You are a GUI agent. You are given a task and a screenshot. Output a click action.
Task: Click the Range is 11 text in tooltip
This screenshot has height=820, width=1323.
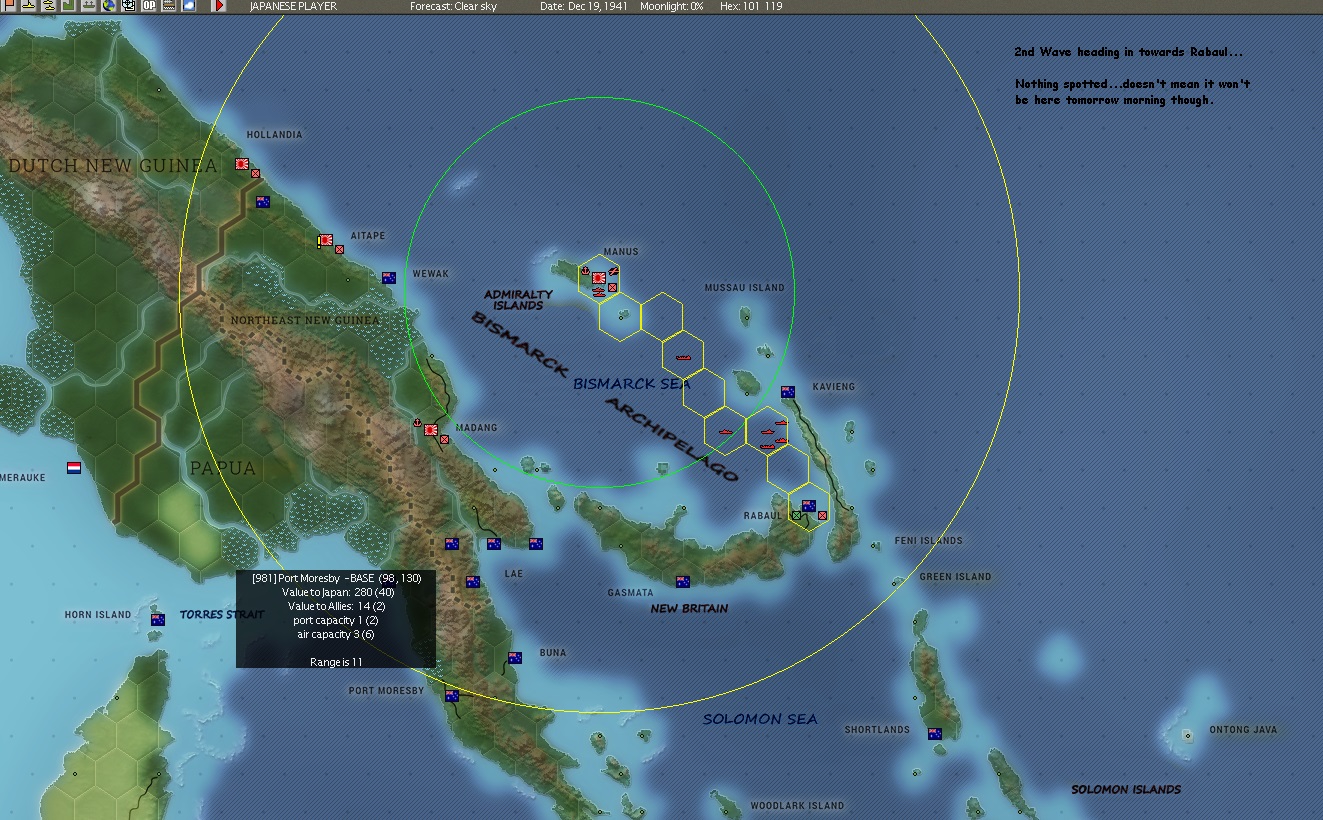pos(336,662)
